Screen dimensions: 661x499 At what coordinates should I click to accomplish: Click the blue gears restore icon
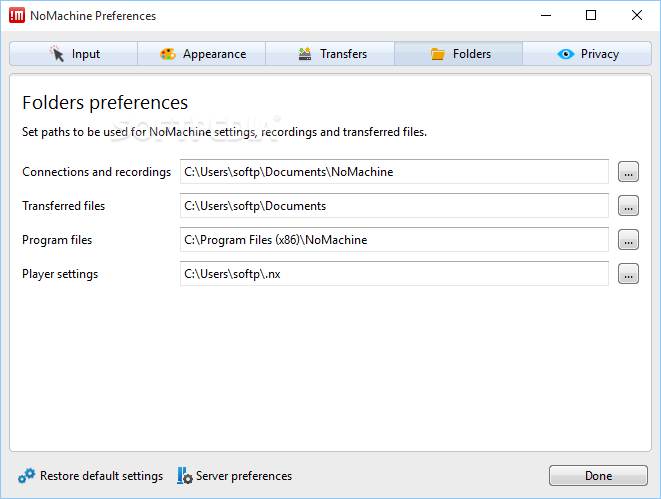pos(27,476)
